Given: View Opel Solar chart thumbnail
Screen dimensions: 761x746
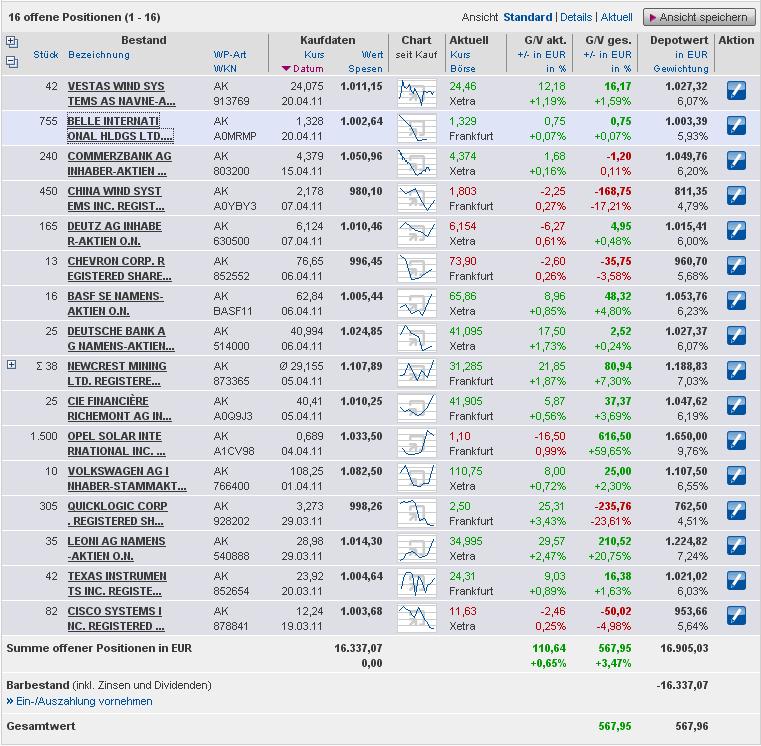Looking at the screenshot, I should pyautogui.click(x=416, y=443).
